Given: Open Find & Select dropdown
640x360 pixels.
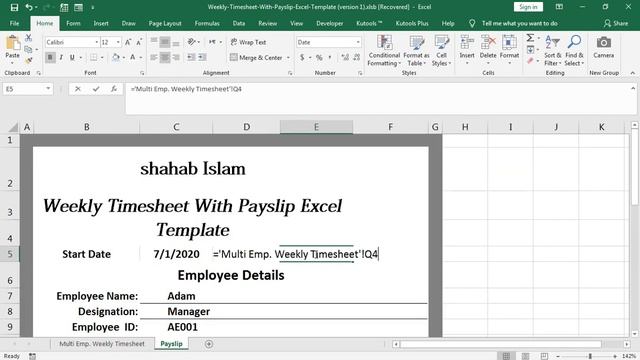Looking at the screenshot, I should (x=574, y=50).
